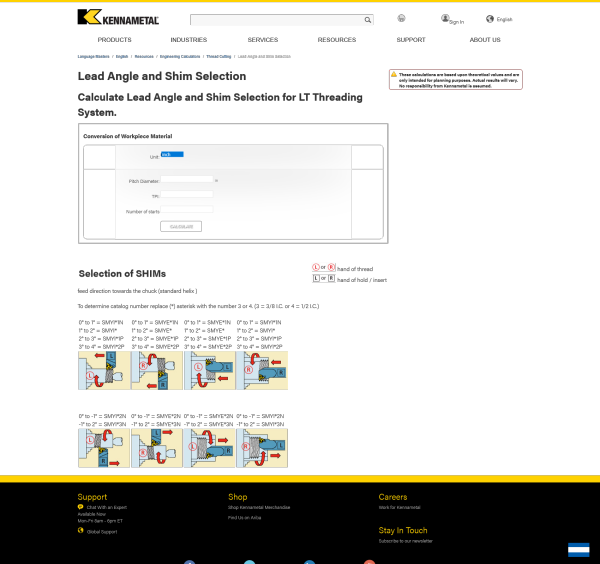Click the Kennametal logo
This screenshot has height=564, width=600.
click(118, 17)
